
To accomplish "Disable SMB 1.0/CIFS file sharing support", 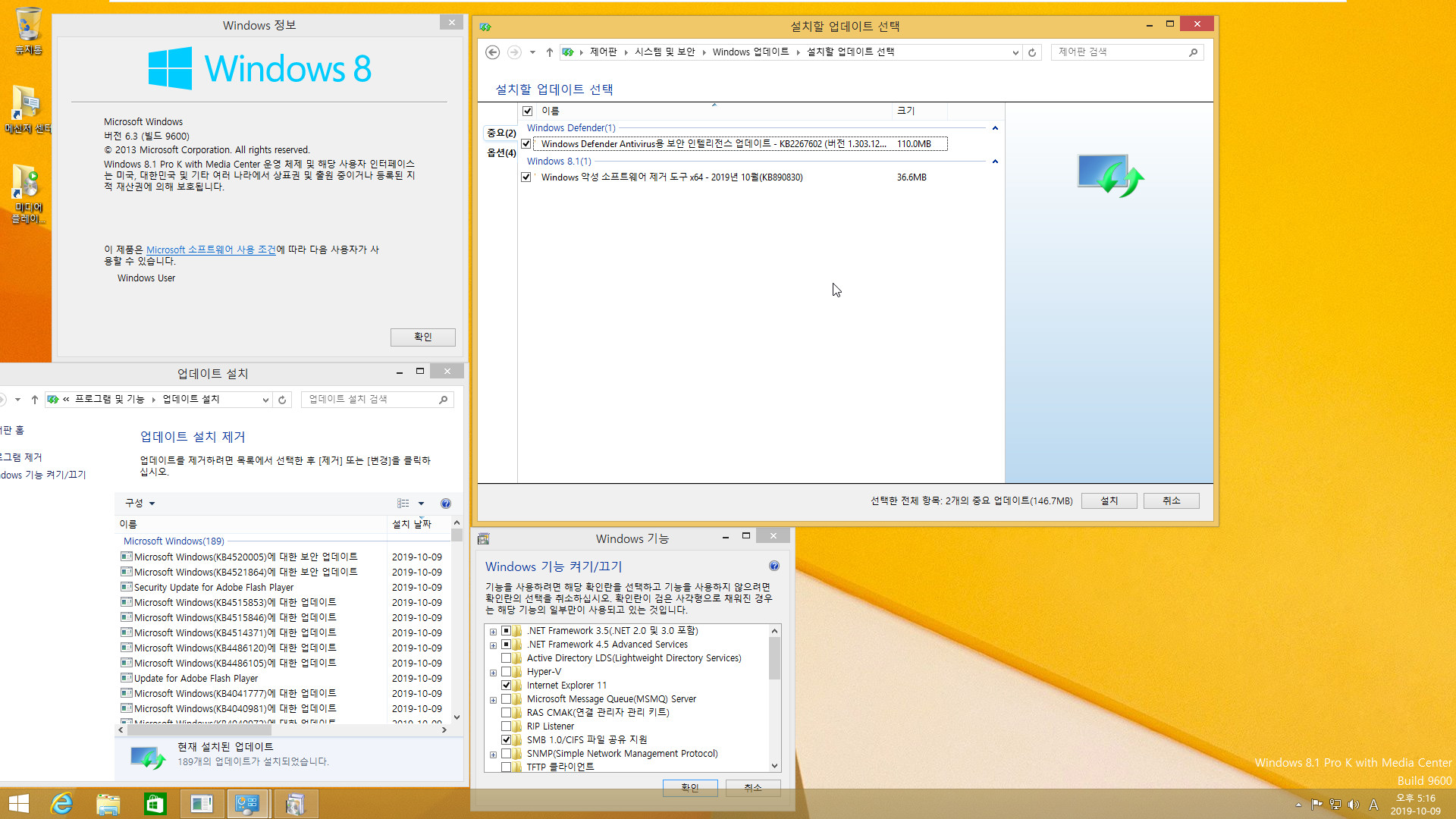I will 506,739.
